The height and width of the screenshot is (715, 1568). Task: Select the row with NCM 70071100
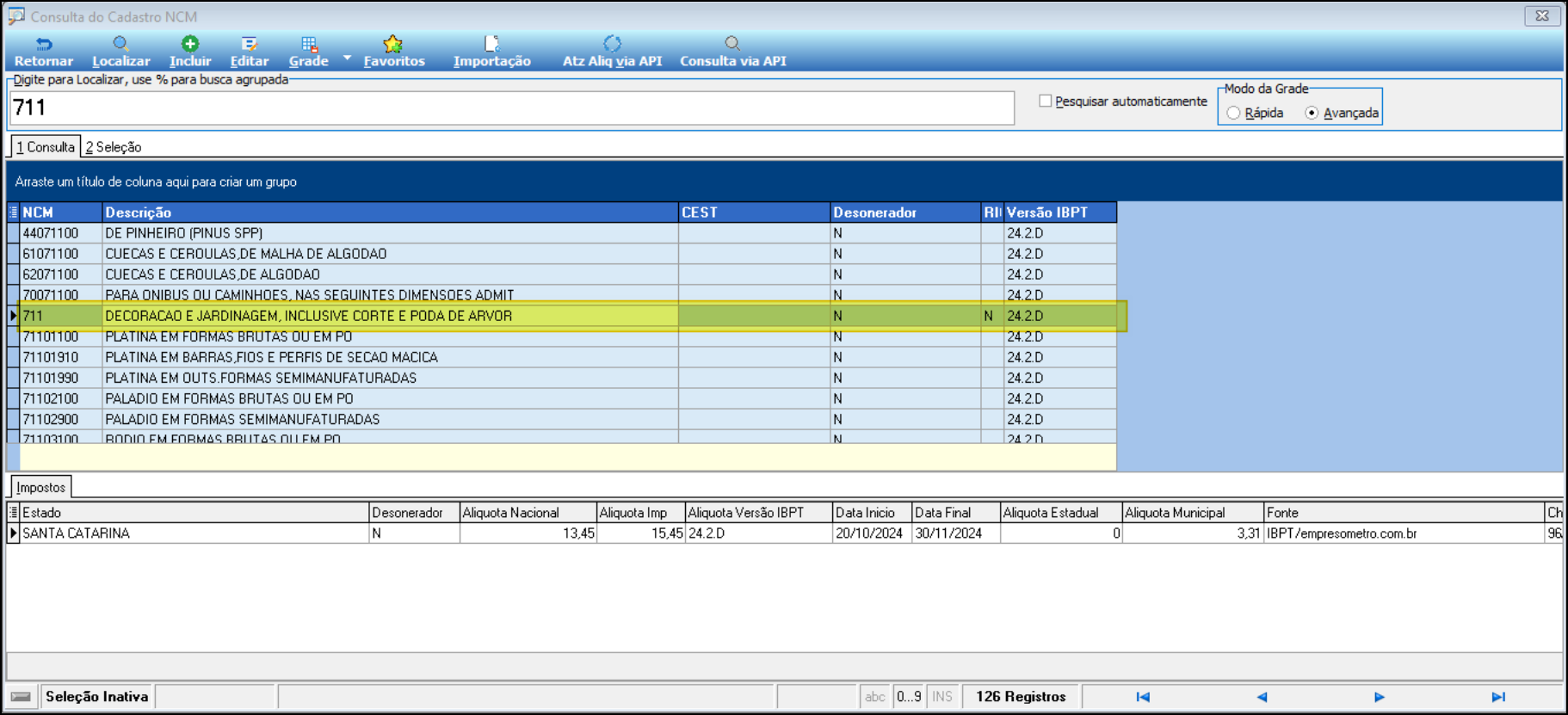(x=562, y=294)
